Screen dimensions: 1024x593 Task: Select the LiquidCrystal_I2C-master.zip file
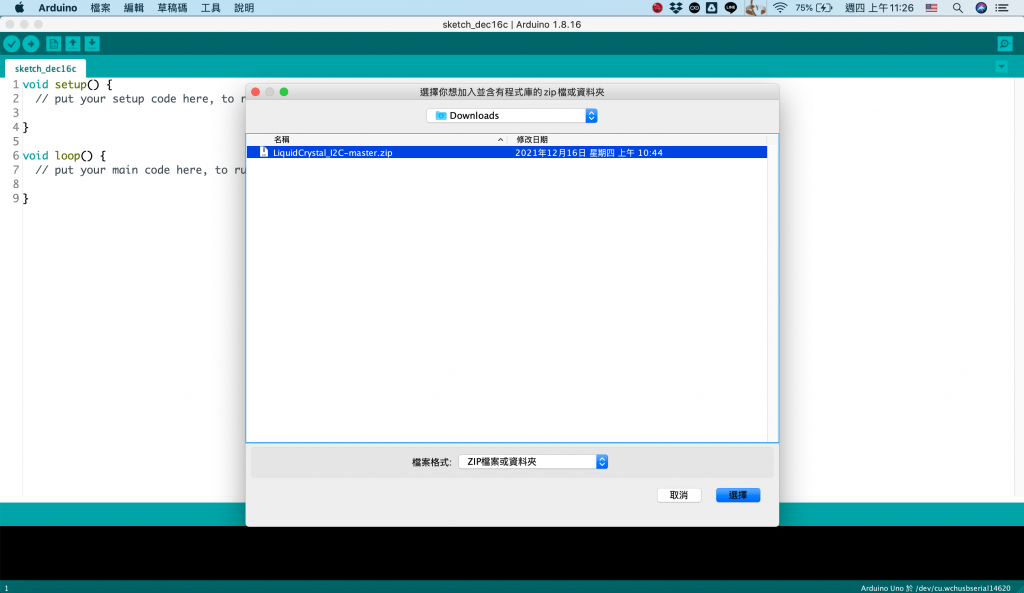(x=507, y=153)
